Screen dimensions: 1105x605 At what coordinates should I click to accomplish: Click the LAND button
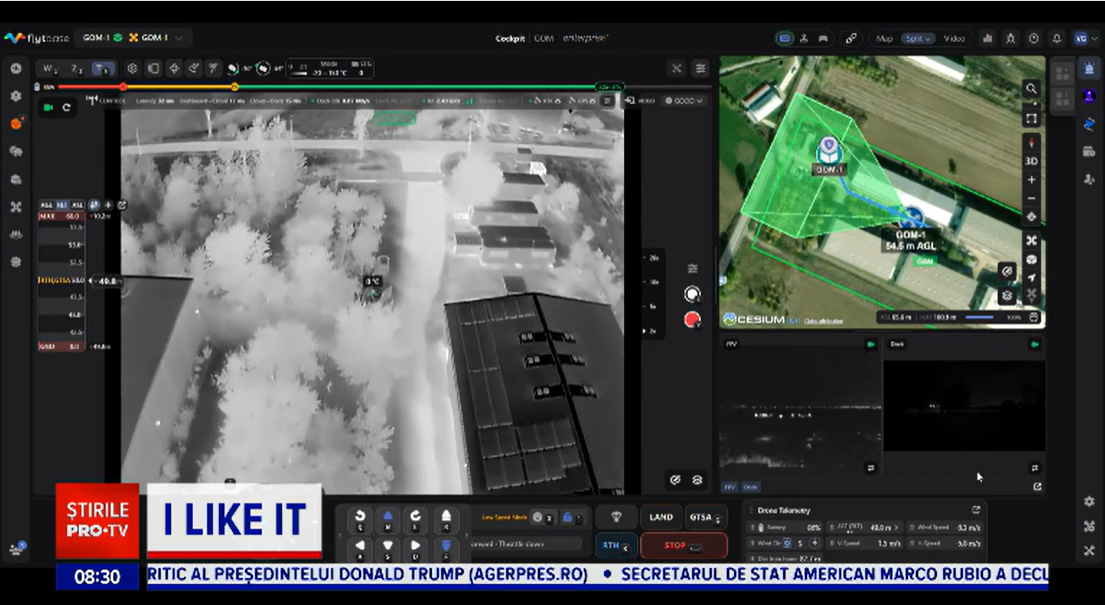tap(661, 518)
